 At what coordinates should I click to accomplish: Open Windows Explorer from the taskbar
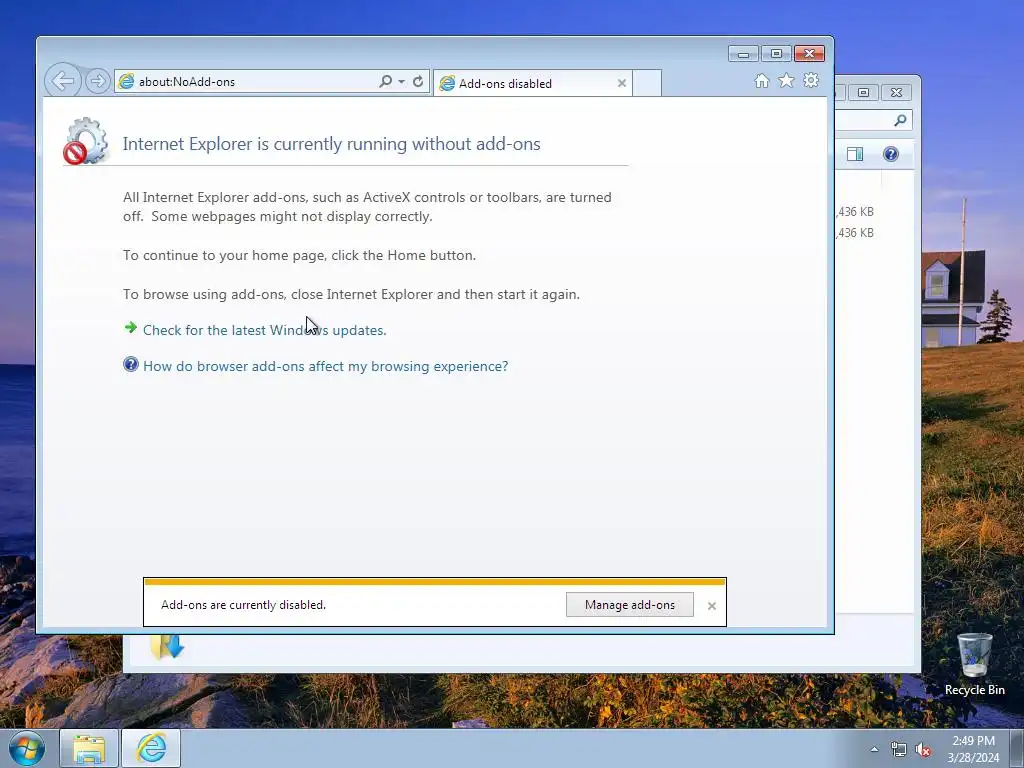tap(89, 748)
